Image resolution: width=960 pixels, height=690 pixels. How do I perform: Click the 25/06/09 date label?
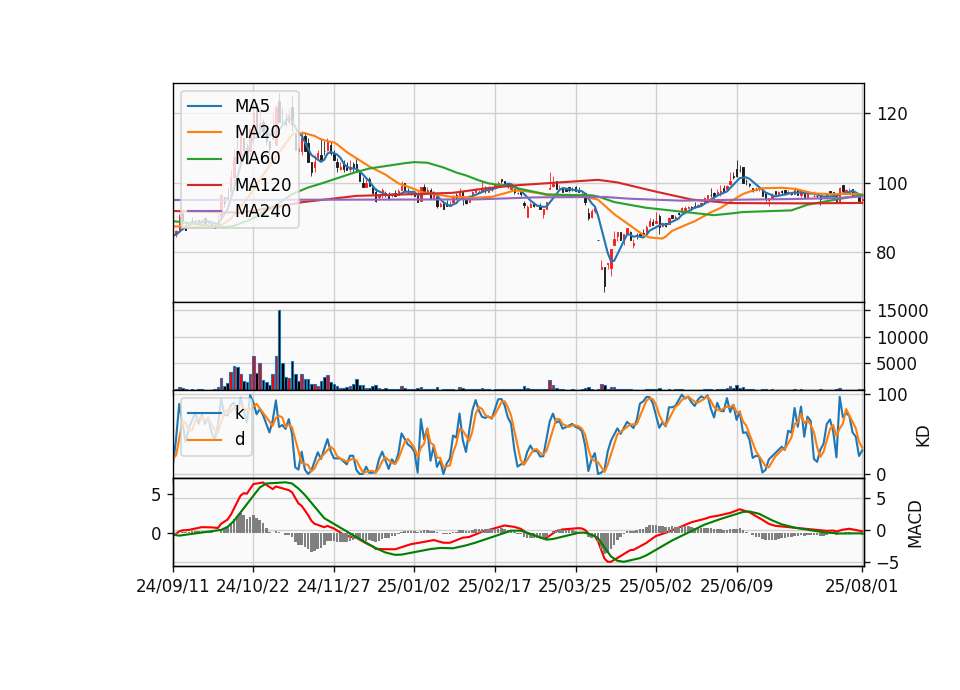736,586
